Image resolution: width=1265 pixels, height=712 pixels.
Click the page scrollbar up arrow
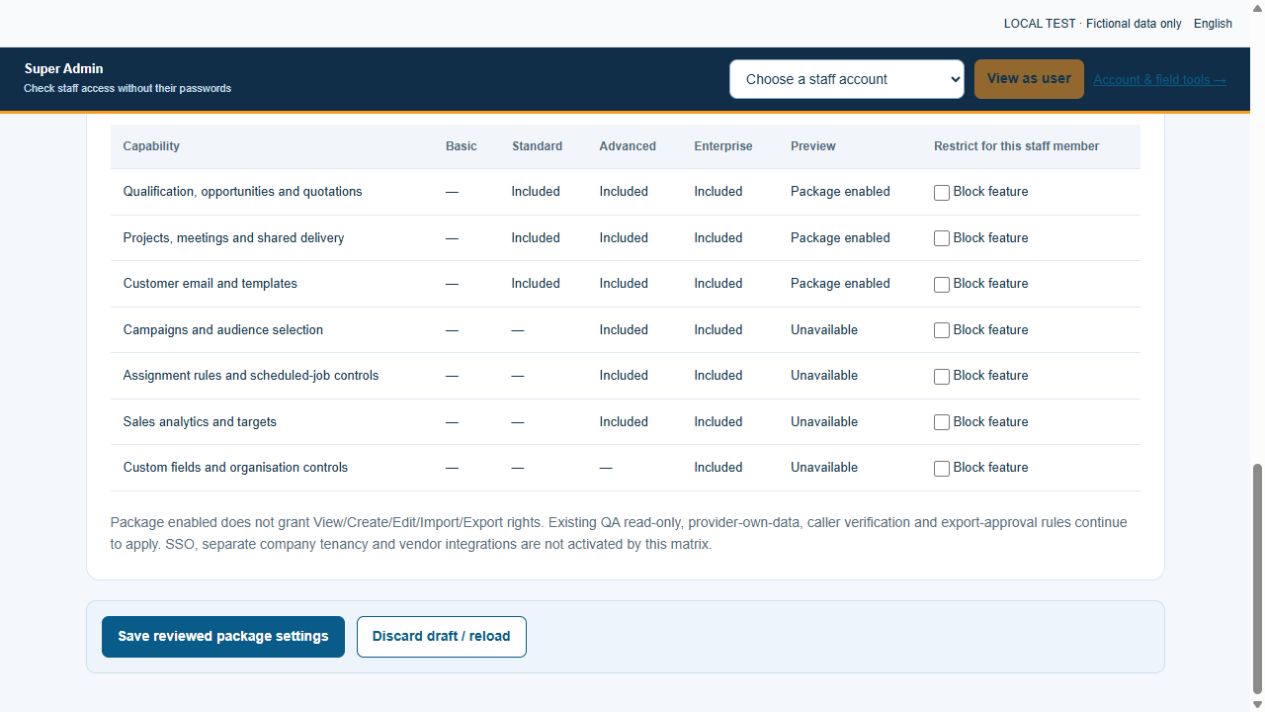pyautogui.click(x=1257, y=8)
